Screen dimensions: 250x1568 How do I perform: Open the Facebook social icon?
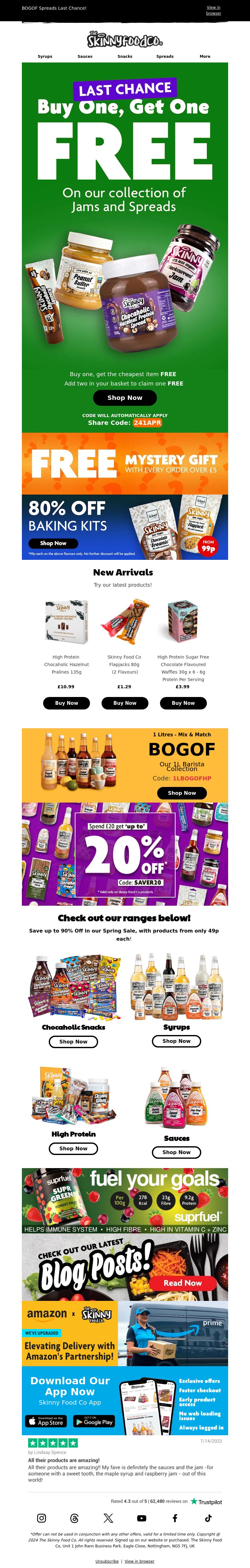[x=175, y=1518]
